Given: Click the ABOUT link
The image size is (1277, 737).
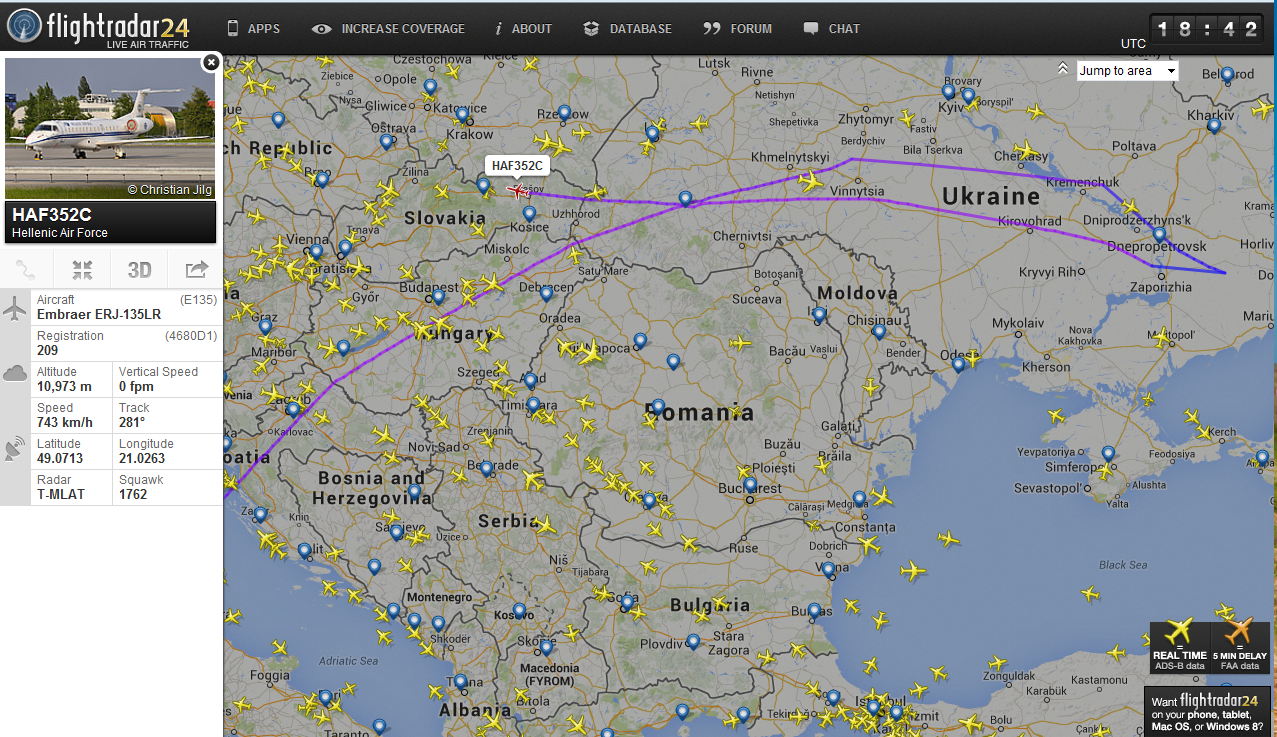Looking at the screenshot, I should (x=524, y=29).
